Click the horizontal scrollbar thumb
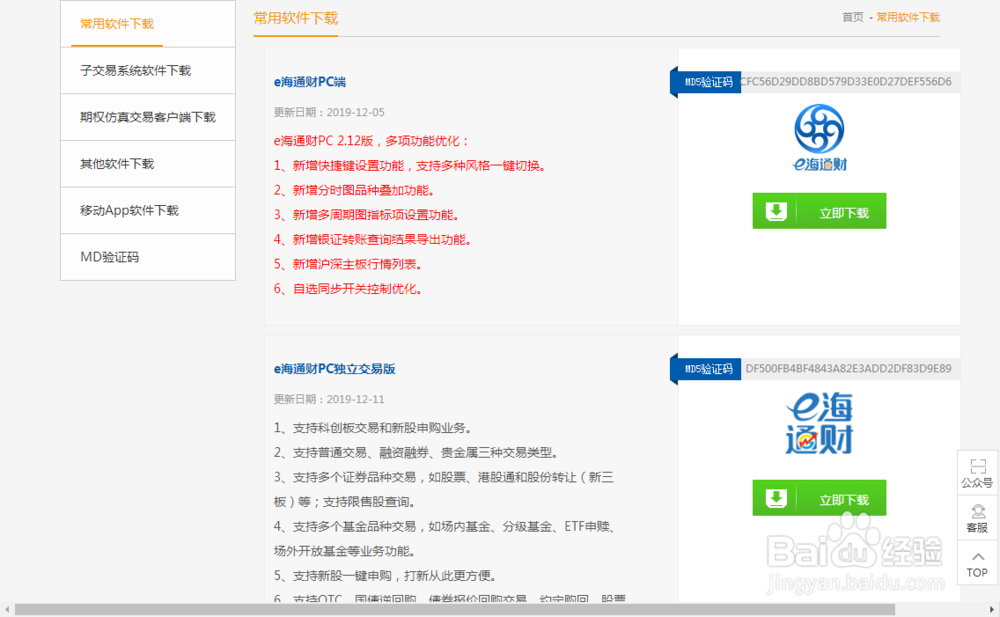Image resolution: width=1000 pixels, height=617 pixels. [454, 610]
